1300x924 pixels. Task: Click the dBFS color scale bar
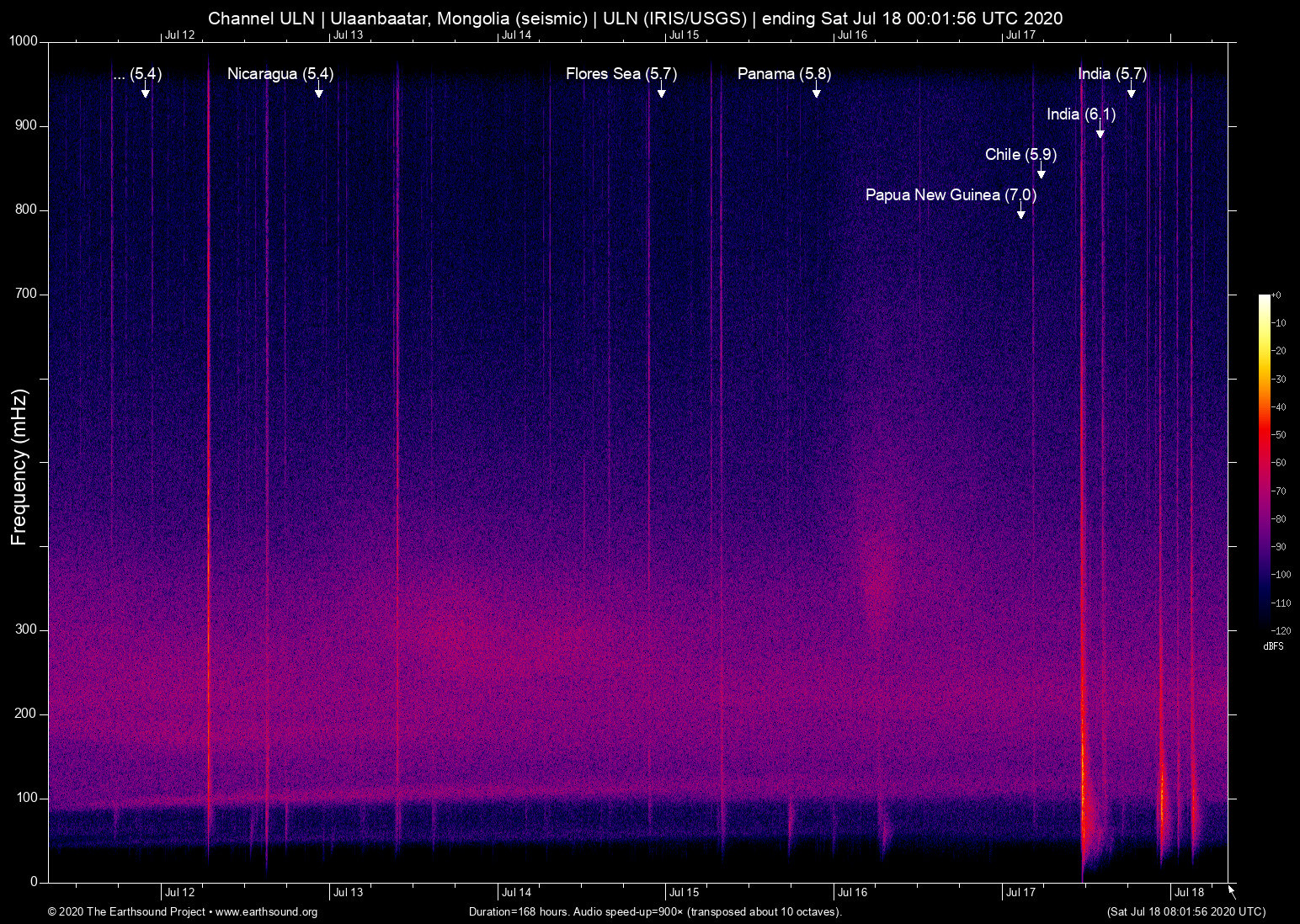1265,461
